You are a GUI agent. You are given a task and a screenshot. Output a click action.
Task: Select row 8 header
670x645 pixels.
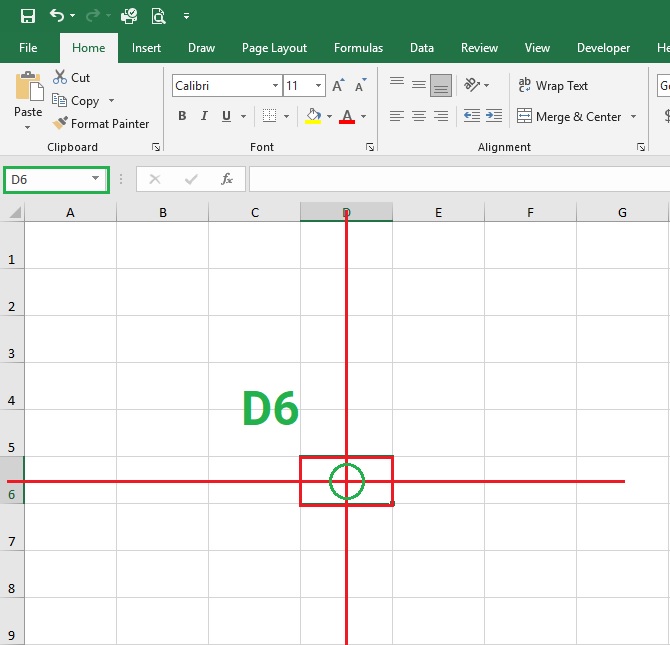(x=12, y=574)
